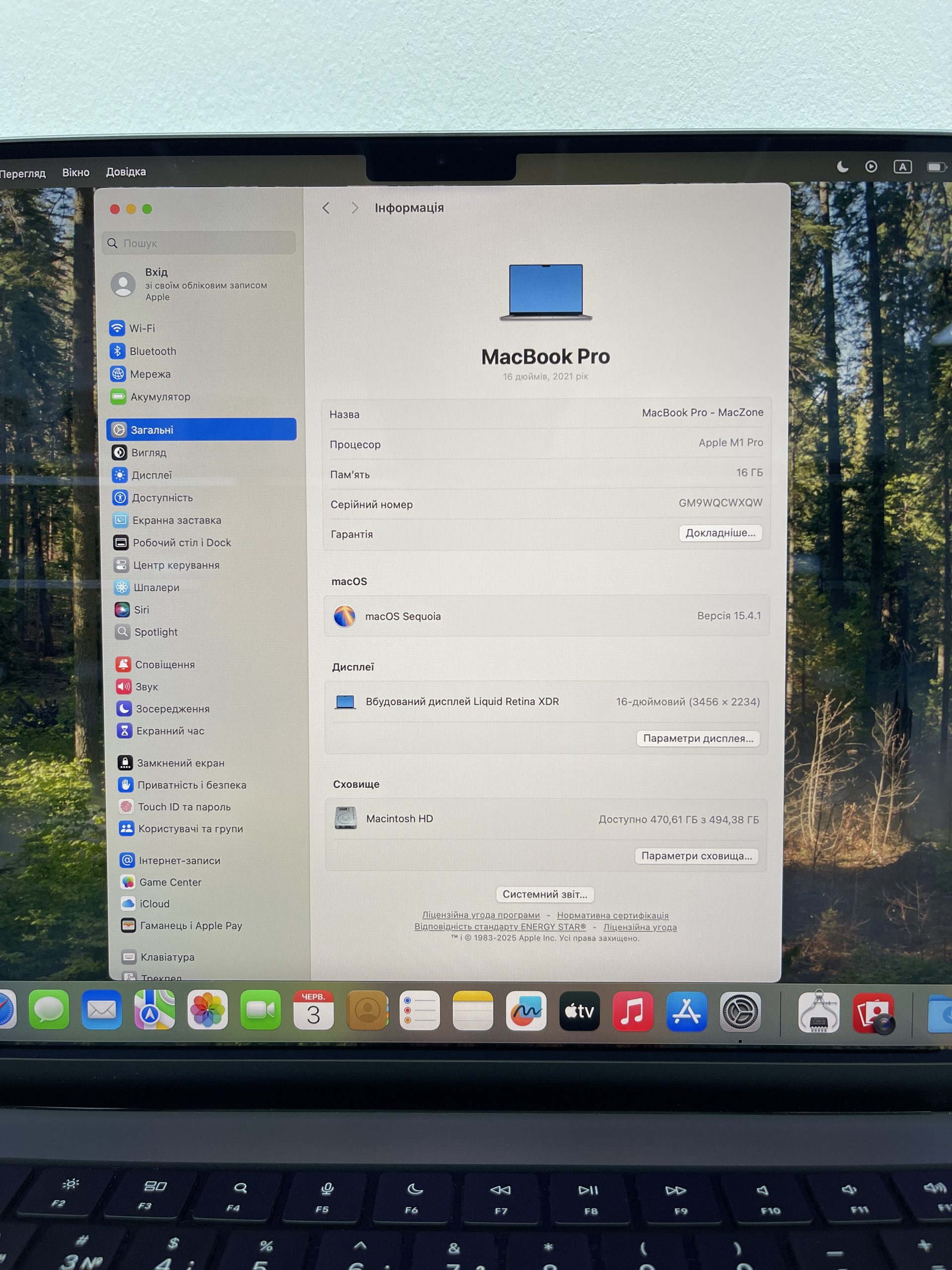
Task: Open Довідка help menu
Action: (x=125, y=172)
